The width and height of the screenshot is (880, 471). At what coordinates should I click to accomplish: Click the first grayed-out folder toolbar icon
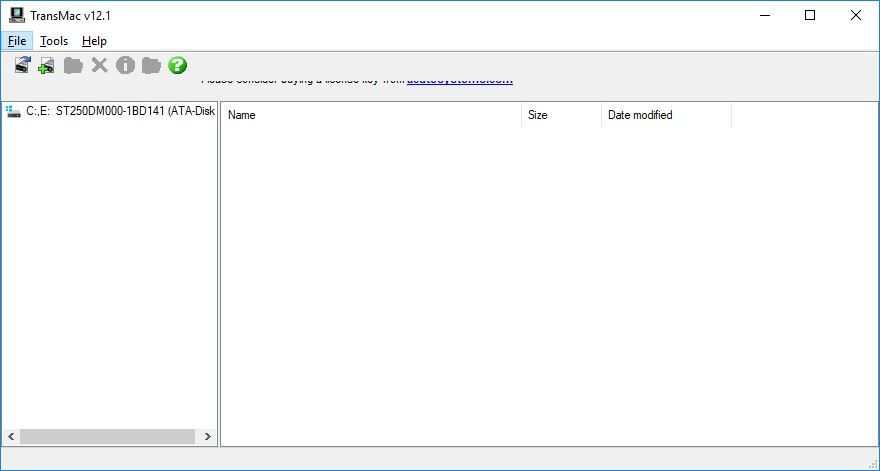pos(73,66)
